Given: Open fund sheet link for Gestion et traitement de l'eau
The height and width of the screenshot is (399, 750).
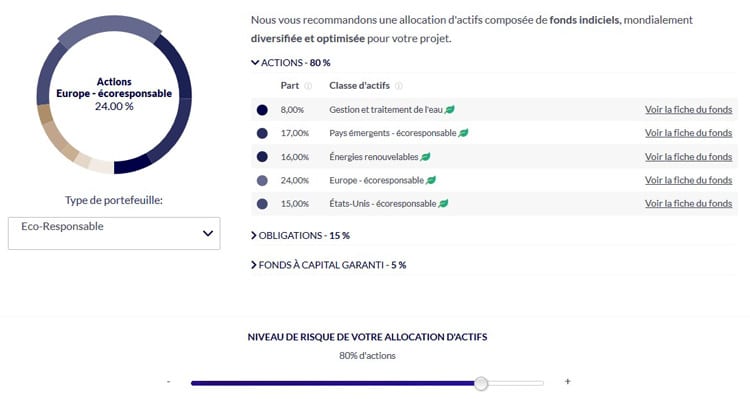Looking at the screenshot, I should 688,110.
